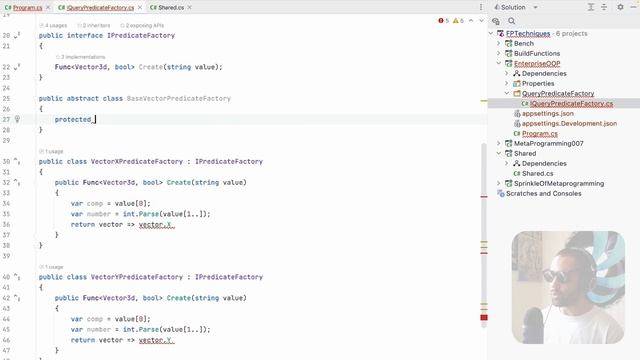Expand the Bench project

click(499, 43)
